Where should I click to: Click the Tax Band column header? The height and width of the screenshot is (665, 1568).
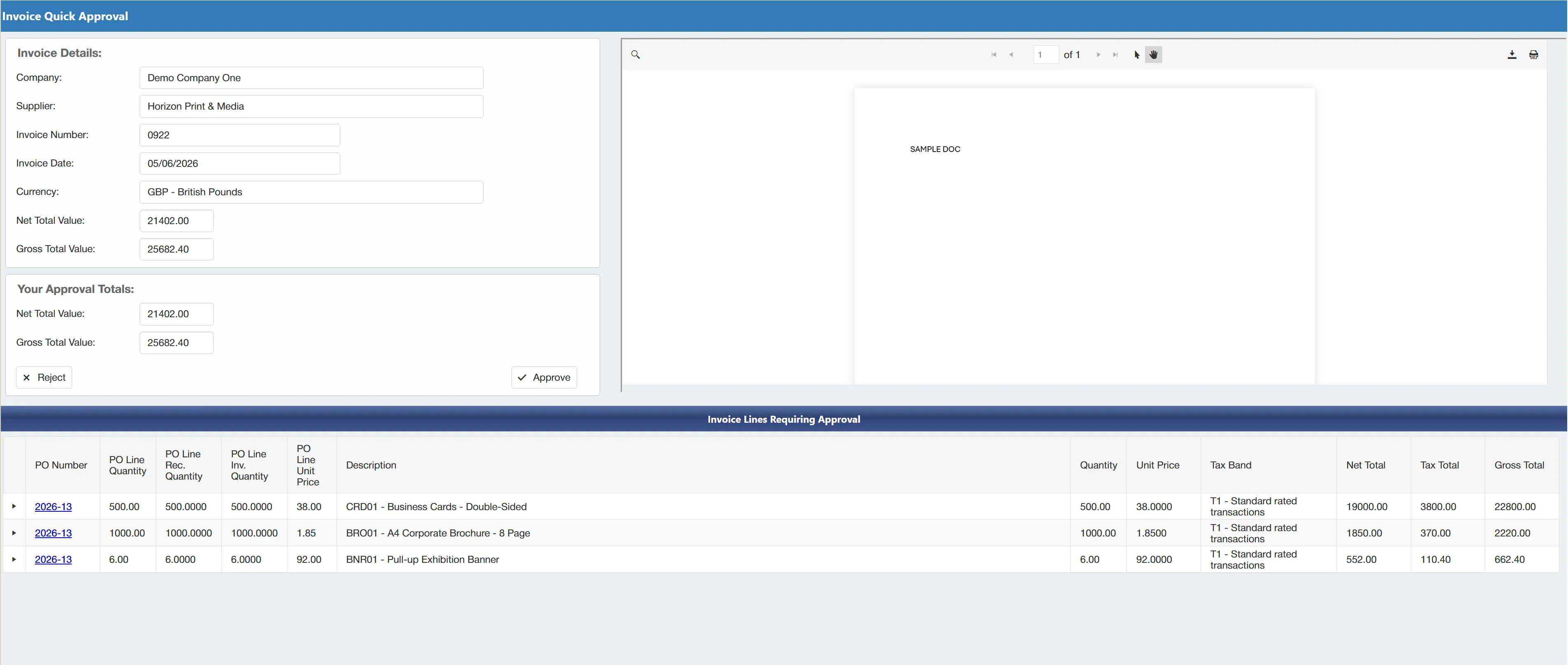(1269, 465)
